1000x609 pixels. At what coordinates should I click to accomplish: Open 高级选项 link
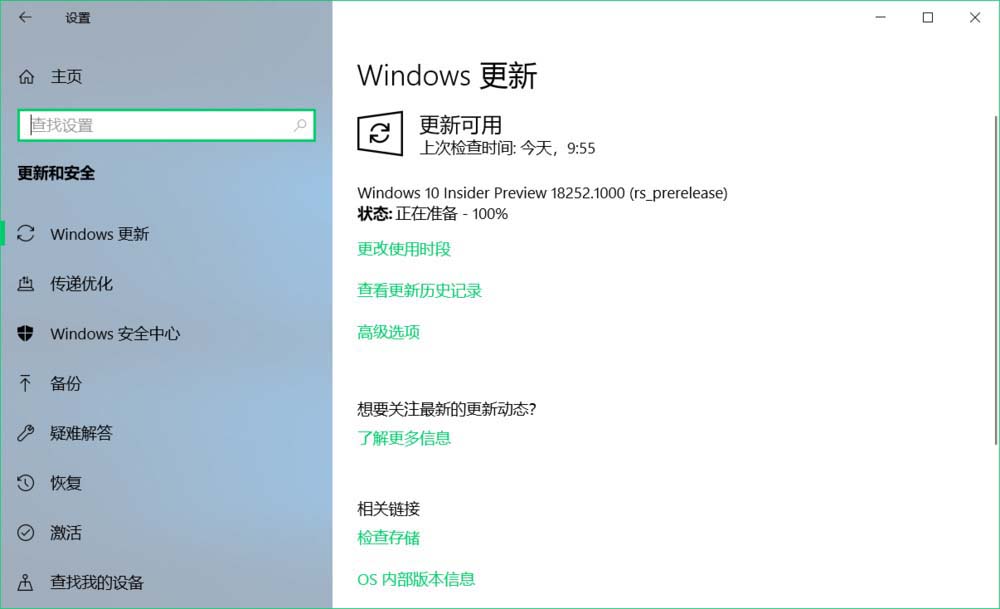coord(388,332)
